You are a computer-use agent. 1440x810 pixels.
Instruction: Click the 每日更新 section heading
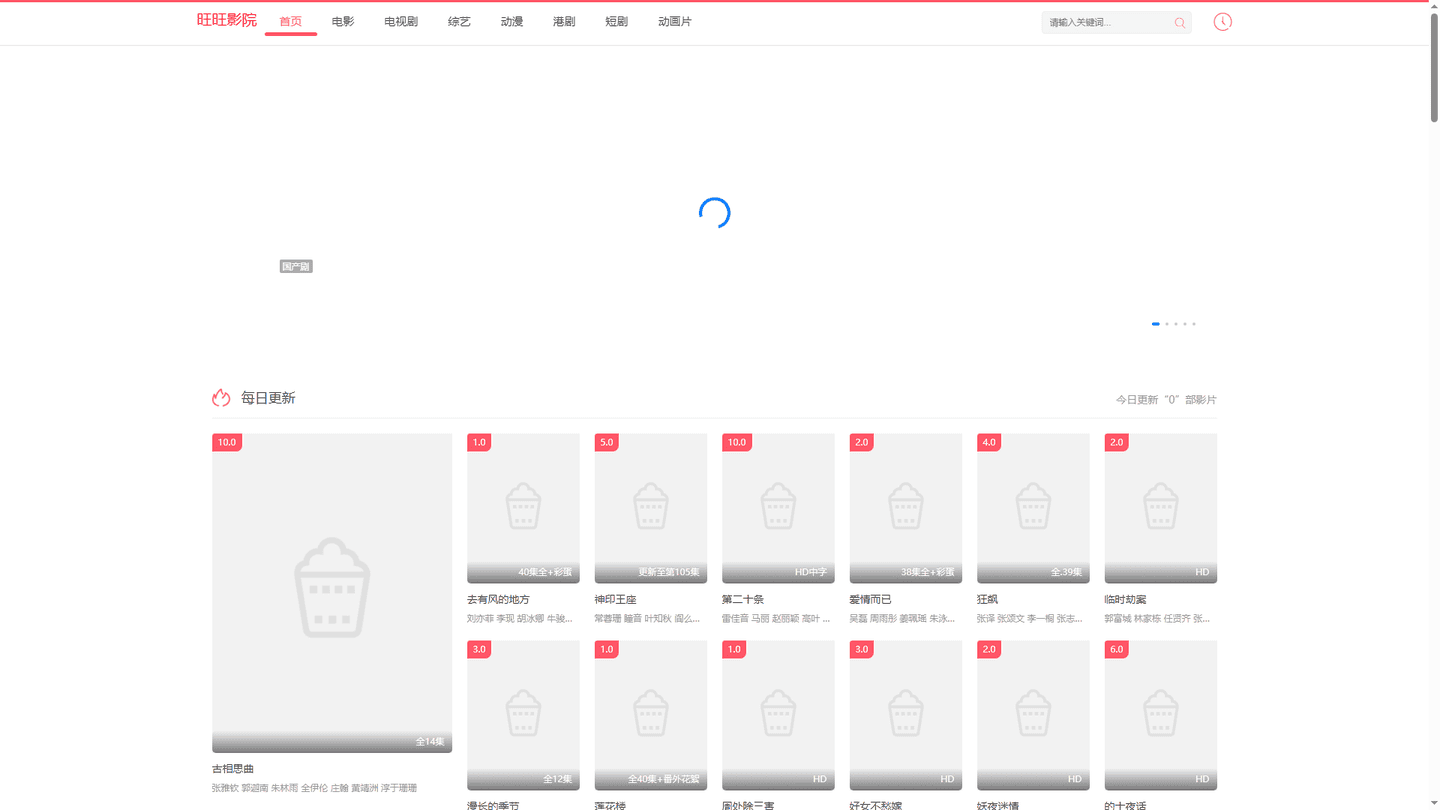(268, 398)
